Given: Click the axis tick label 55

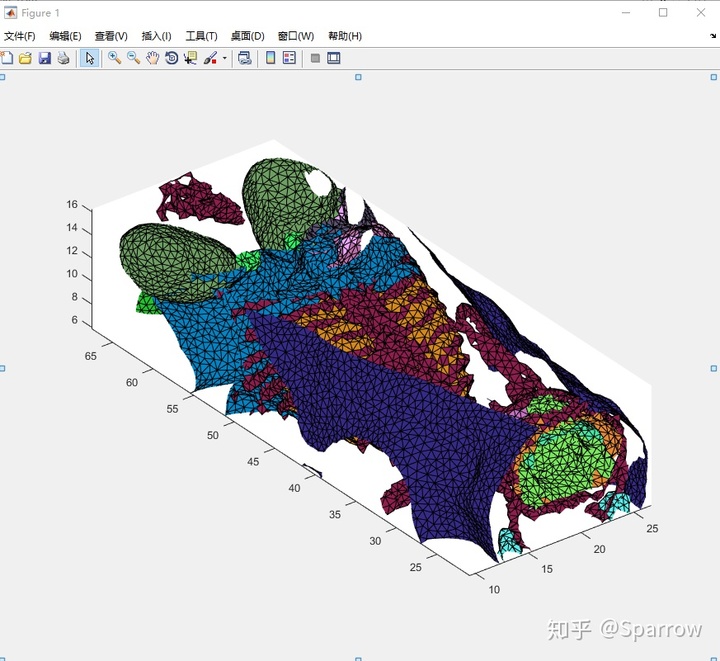Looking at the screenshot, I should (172, 409).
